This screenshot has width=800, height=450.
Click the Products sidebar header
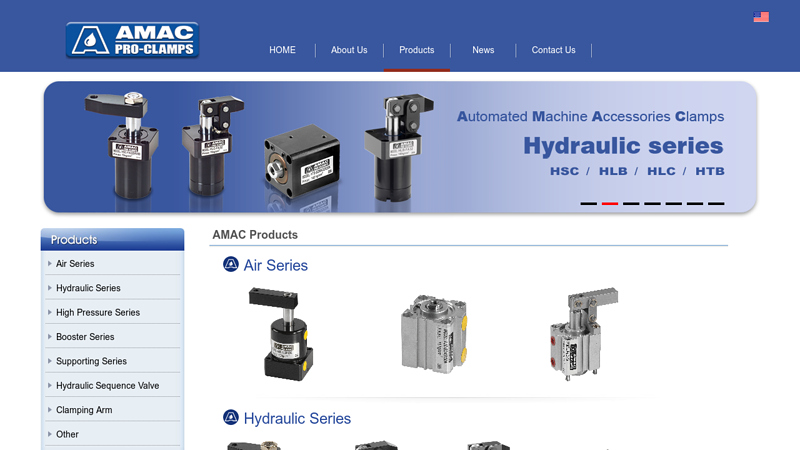coord(112,239)
